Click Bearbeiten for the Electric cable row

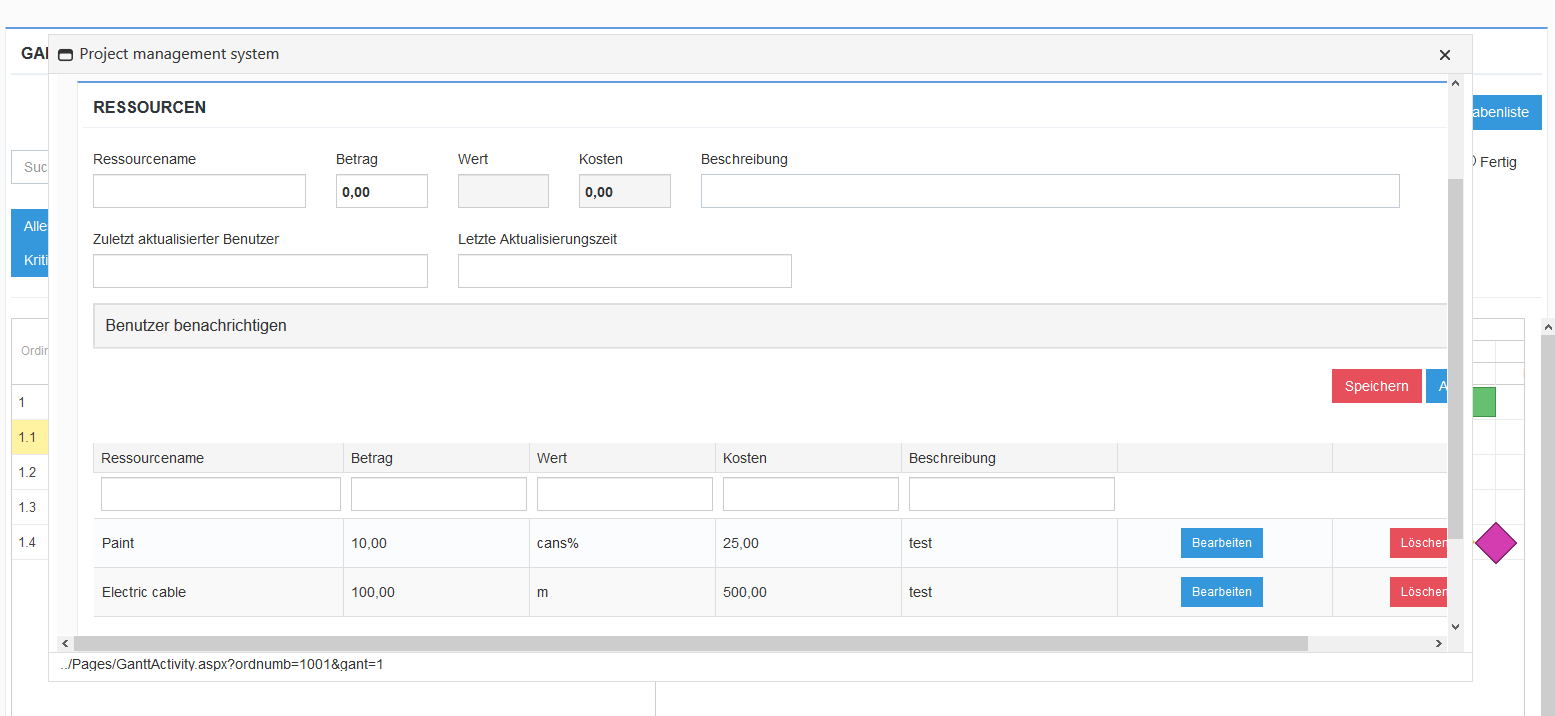tap(1222, 592)
